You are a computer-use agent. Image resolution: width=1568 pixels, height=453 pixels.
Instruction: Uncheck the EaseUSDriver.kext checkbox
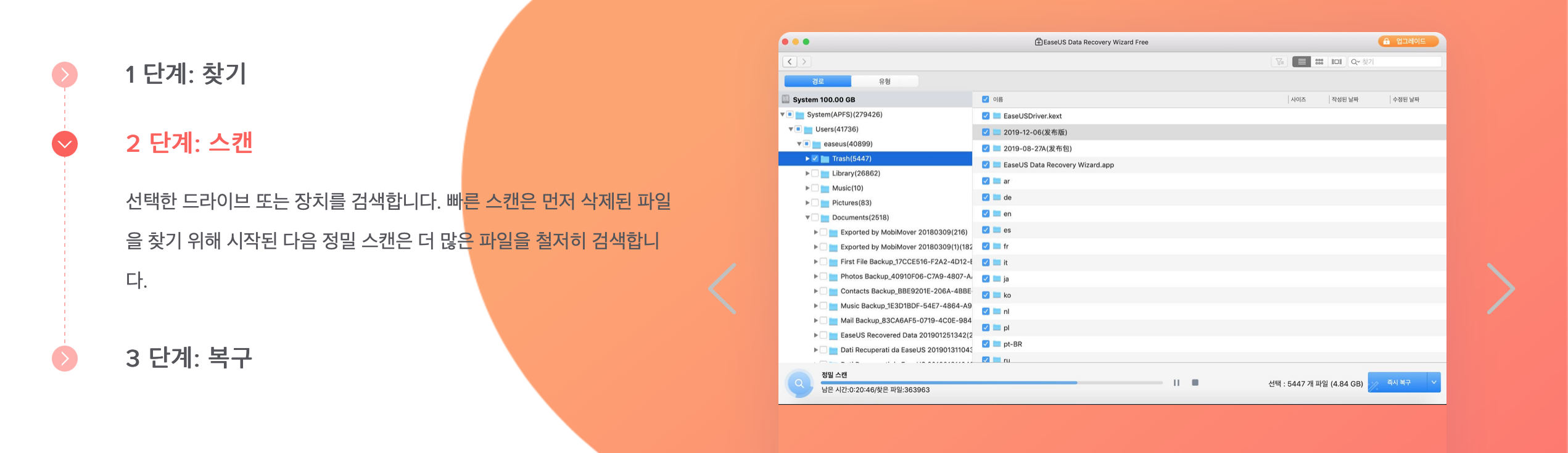[986, 116]
